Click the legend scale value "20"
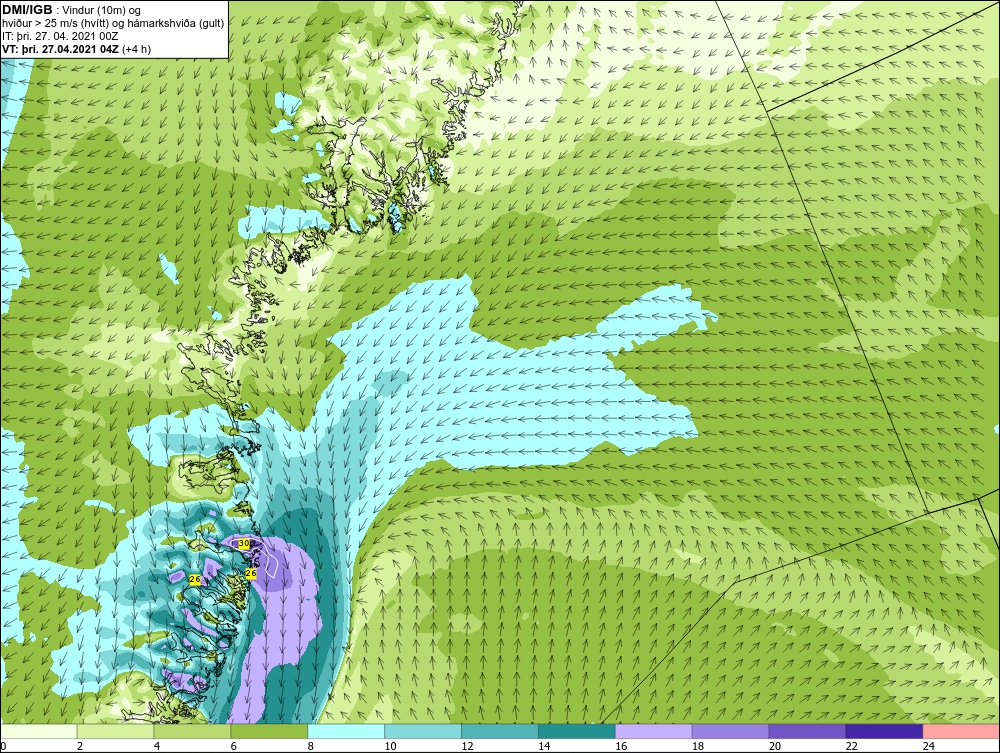The image size is (1000, 753). 775,746
